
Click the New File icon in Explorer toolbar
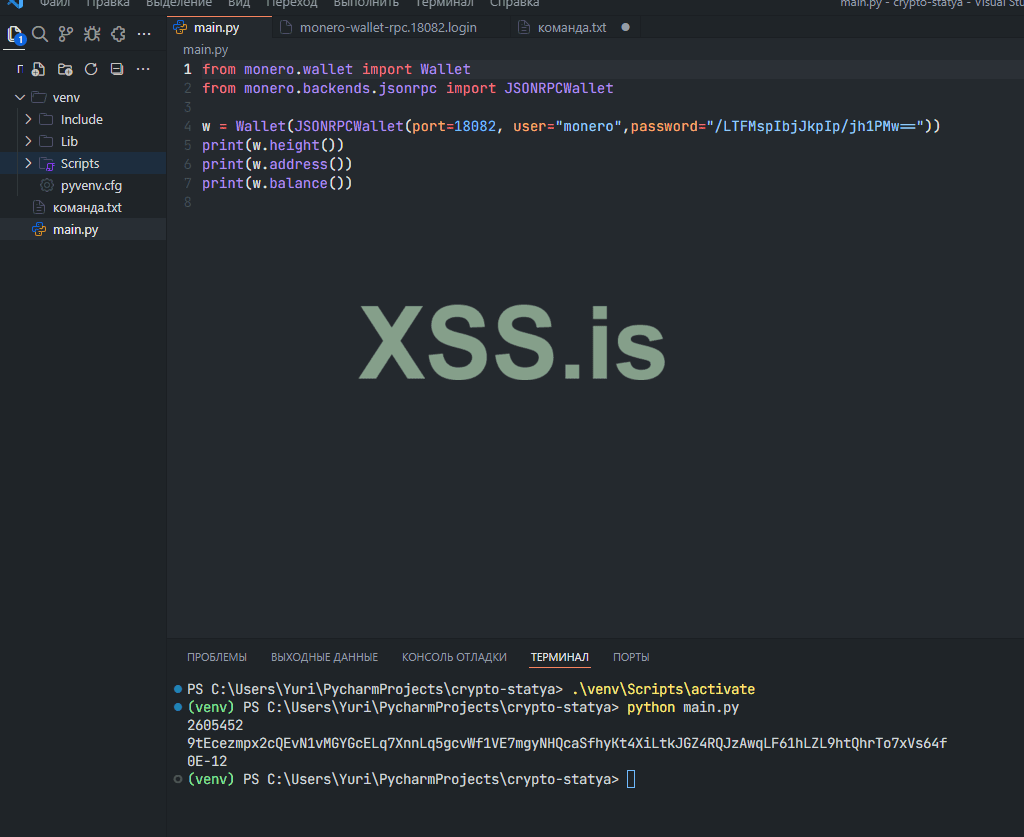point(39,69)
